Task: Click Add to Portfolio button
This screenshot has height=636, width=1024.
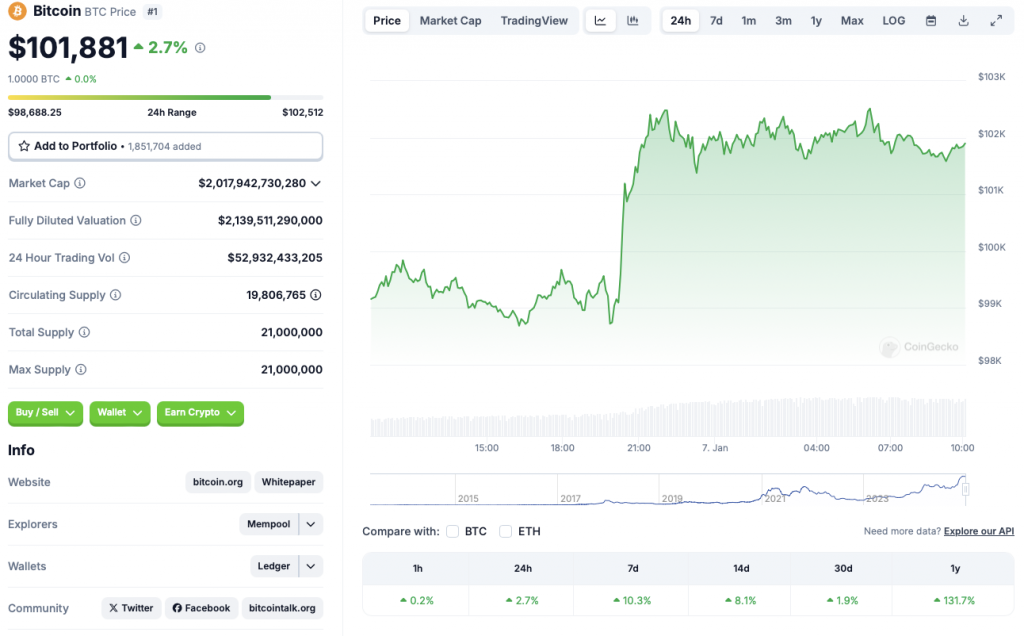Action: (x=165, y=146)
